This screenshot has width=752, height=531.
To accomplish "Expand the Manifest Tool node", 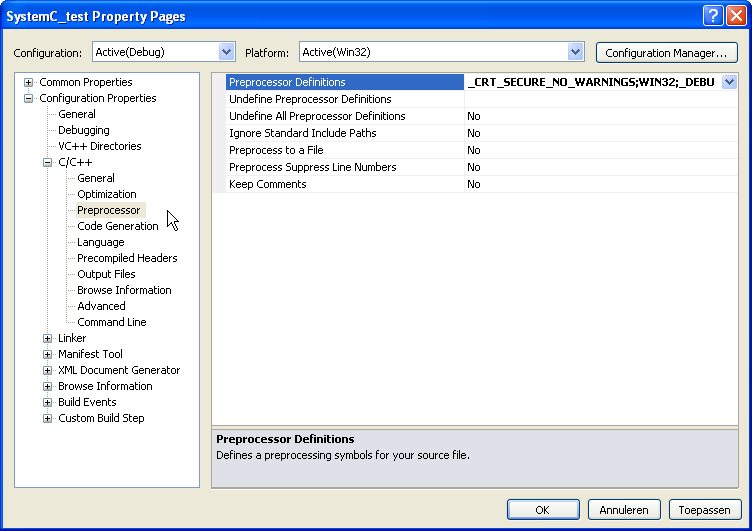I will 47,354.
